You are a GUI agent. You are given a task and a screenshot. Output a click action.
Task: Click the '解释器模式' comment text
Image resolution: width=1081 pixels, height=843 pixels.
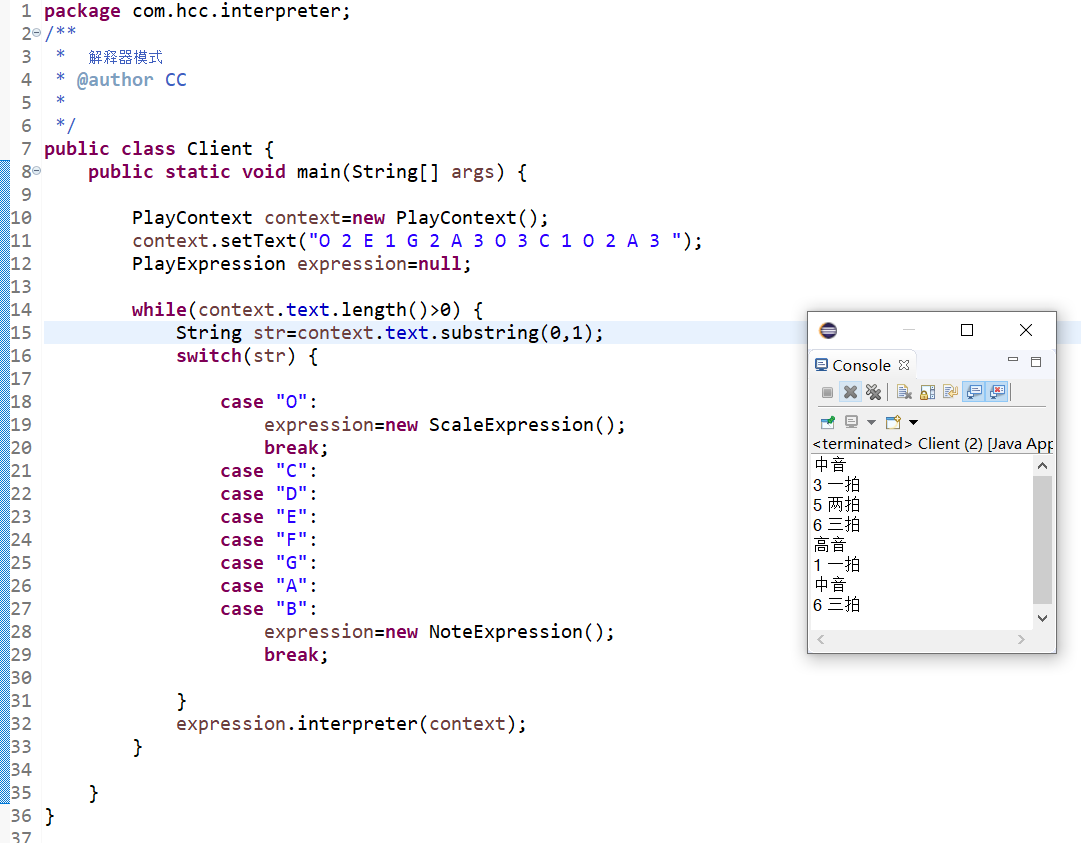pyautogui.click(x=125, y=57)
